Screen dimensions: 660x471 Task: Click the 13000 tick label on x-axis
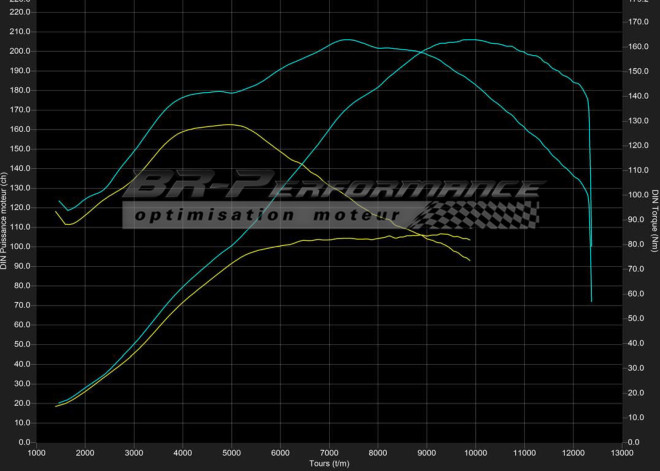tap(622, 452)
